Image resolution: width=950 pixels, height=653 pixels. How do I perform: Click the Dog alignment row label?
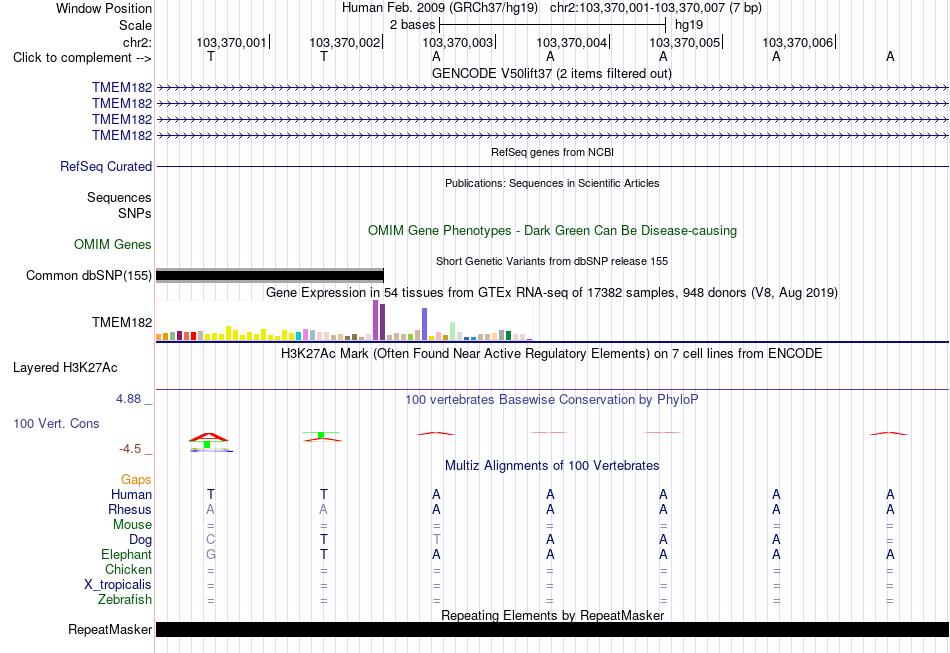(x=141, y=540)
